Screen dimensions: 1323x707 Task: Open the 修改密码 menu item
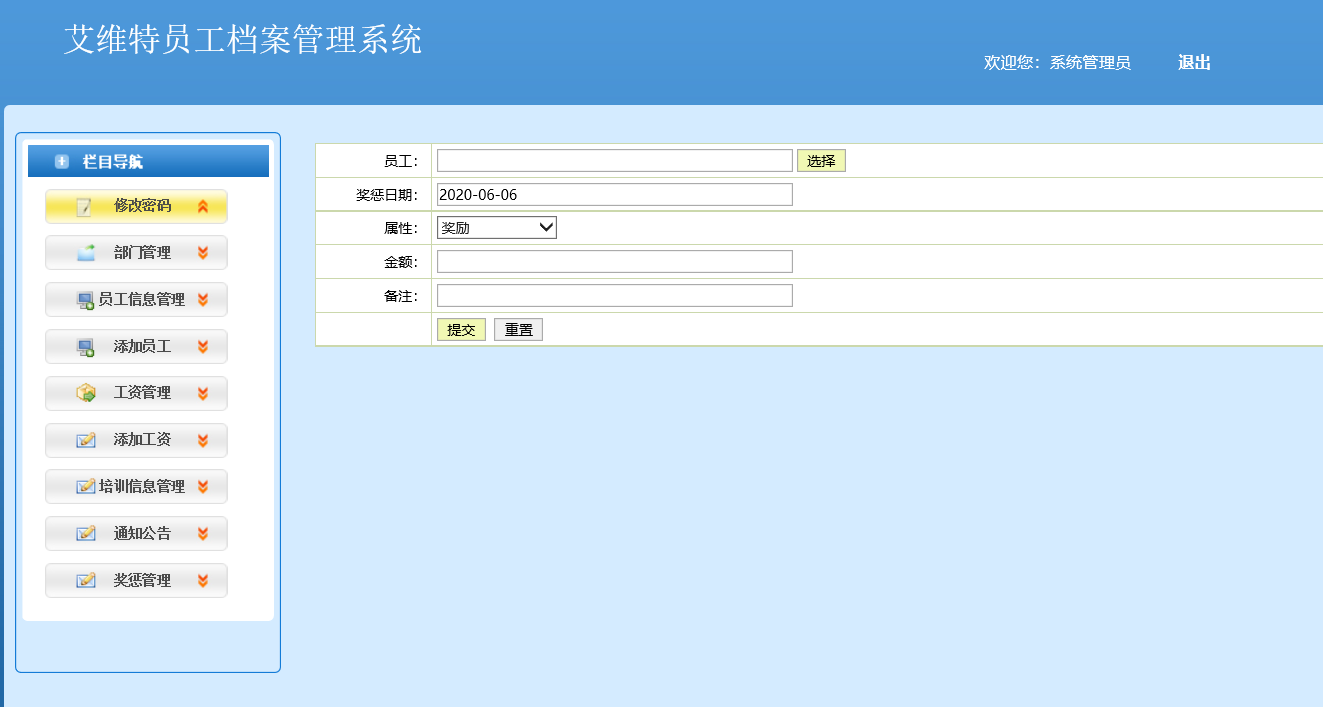(136, 206)
